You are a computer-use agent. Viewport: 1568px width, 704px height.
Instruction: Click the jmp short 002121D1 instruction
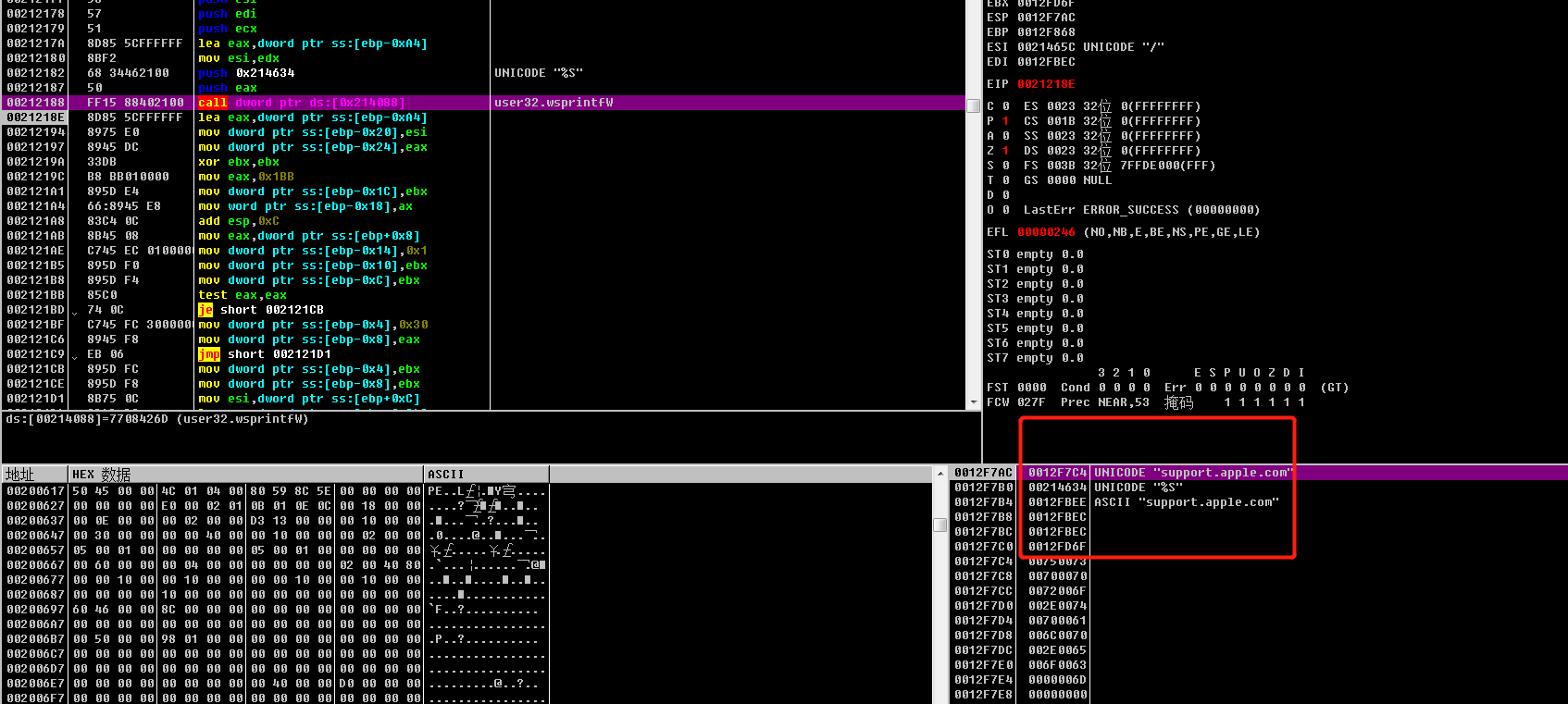(x=265, y=354)
